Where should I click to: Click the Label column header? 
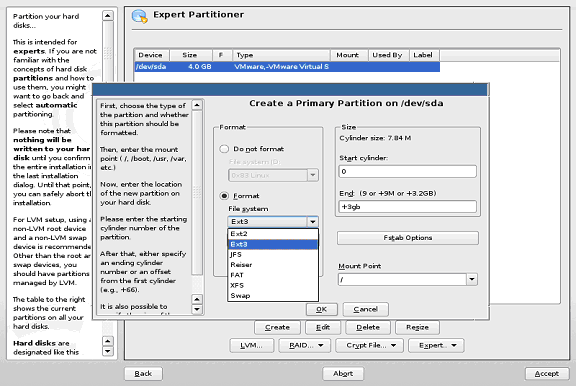[x=424, y=55]
